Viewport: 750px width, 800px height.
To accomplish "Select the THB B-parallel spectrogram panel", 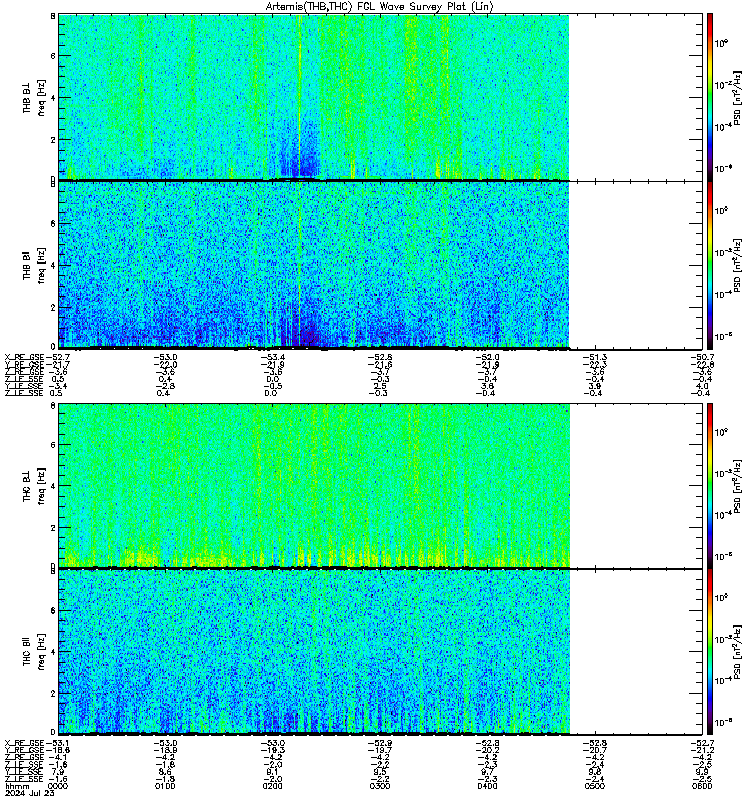I will coord(381,265).
